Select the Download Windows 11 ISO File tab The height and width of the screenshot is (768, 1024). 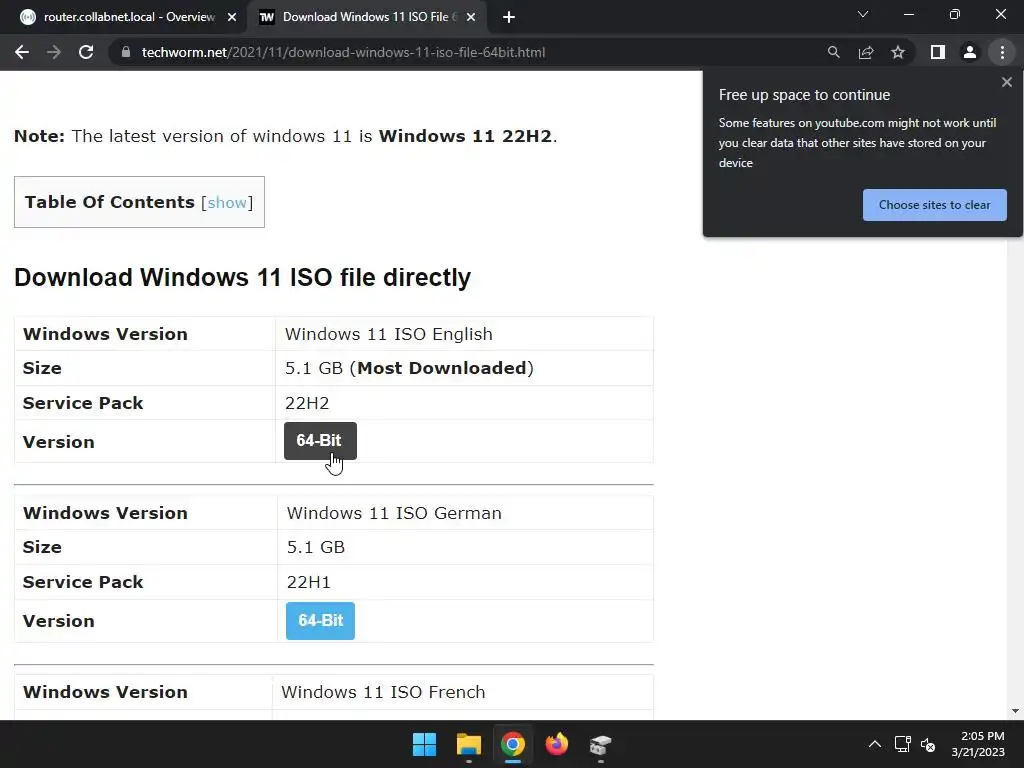[x=370, y=17]
